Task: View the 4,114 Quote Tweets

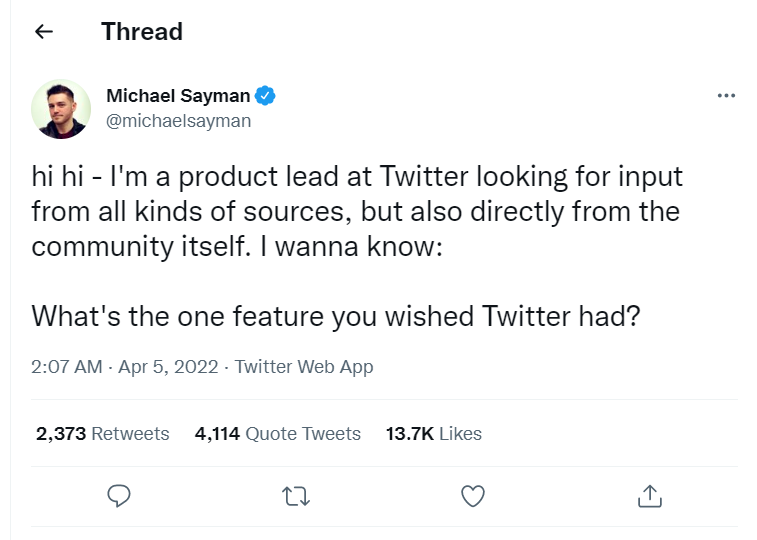Action: tap(278, 434)
